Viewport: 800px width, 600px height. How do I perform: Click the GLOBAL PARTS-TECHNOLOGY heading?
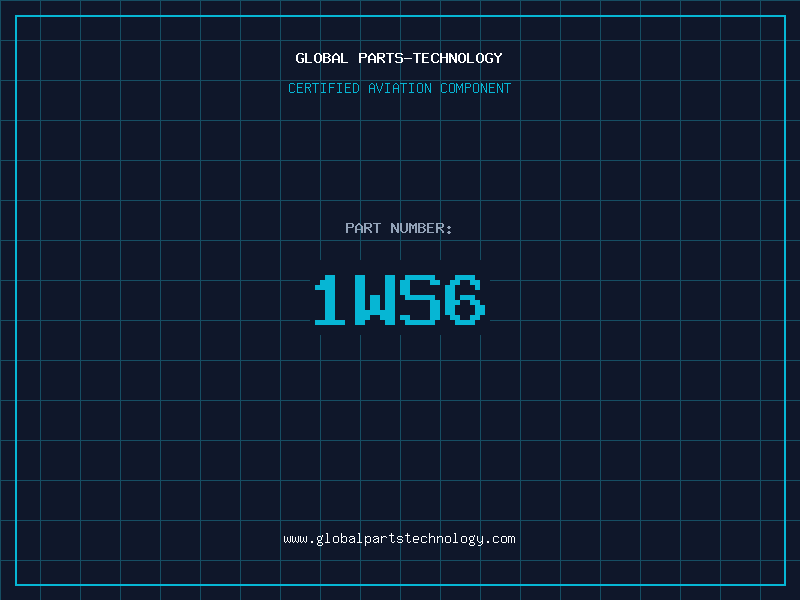399,58
